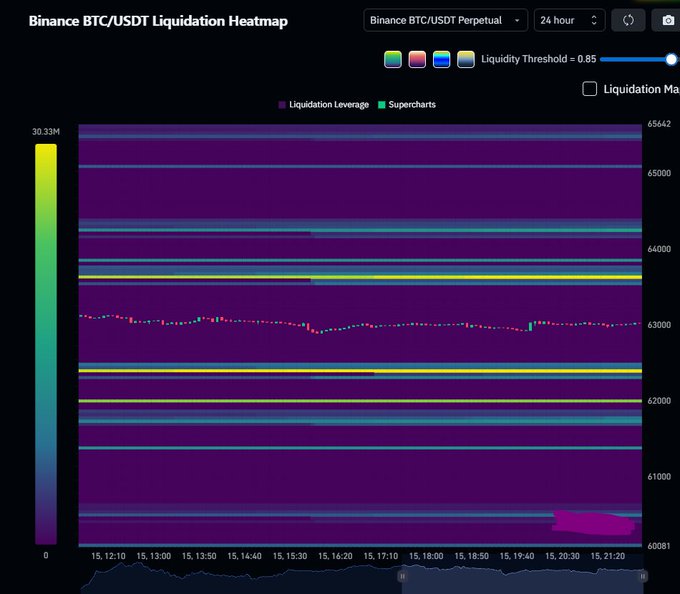The height and width of the screenshot is (594, 680).
Task: Click the 64000 price axis label
Action: [659, 249]
